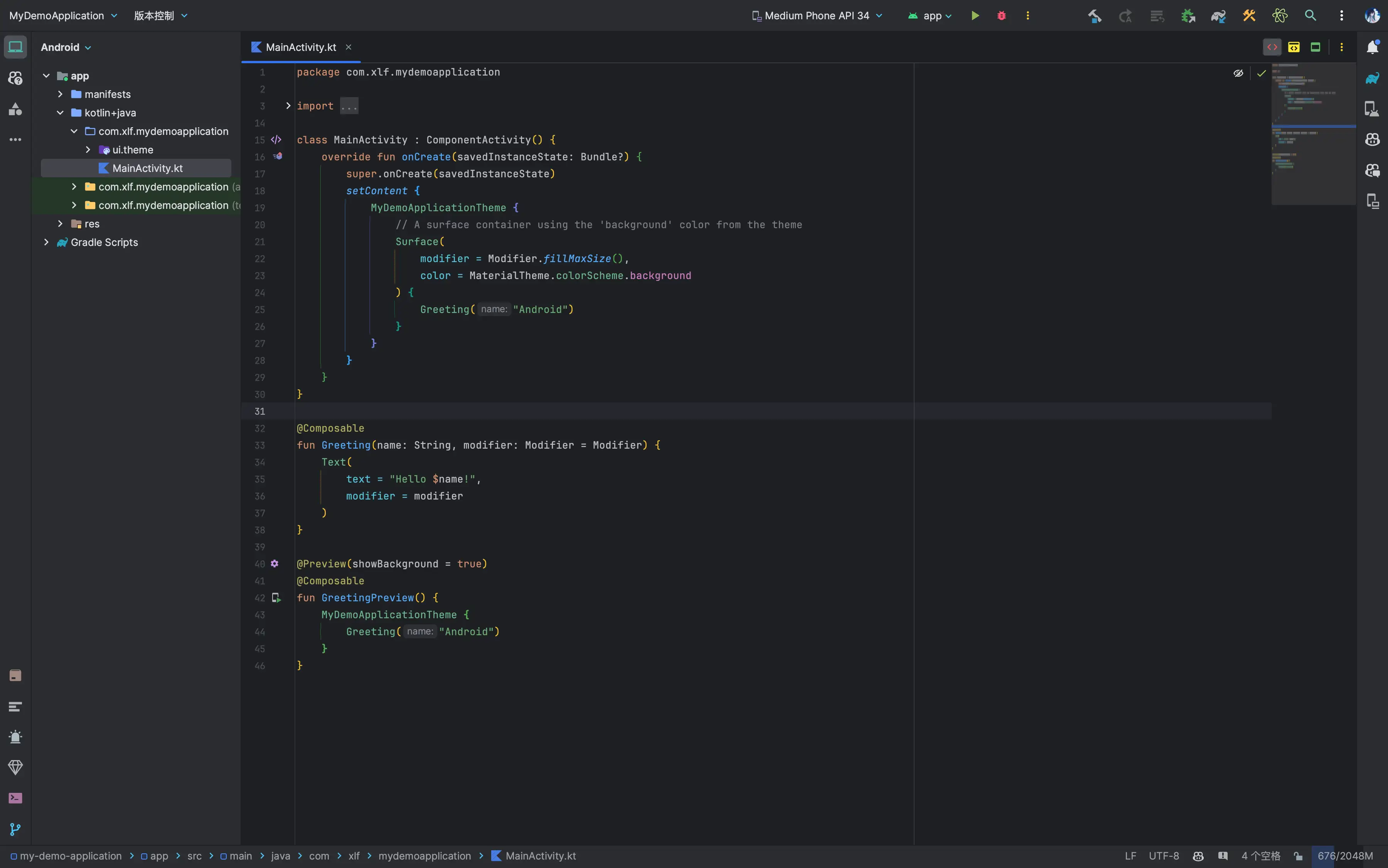The height and width of the screenshot is (868, 1388).
Task: Click the 676/2048M memory indicator
Action: [x=1345, y=856]
